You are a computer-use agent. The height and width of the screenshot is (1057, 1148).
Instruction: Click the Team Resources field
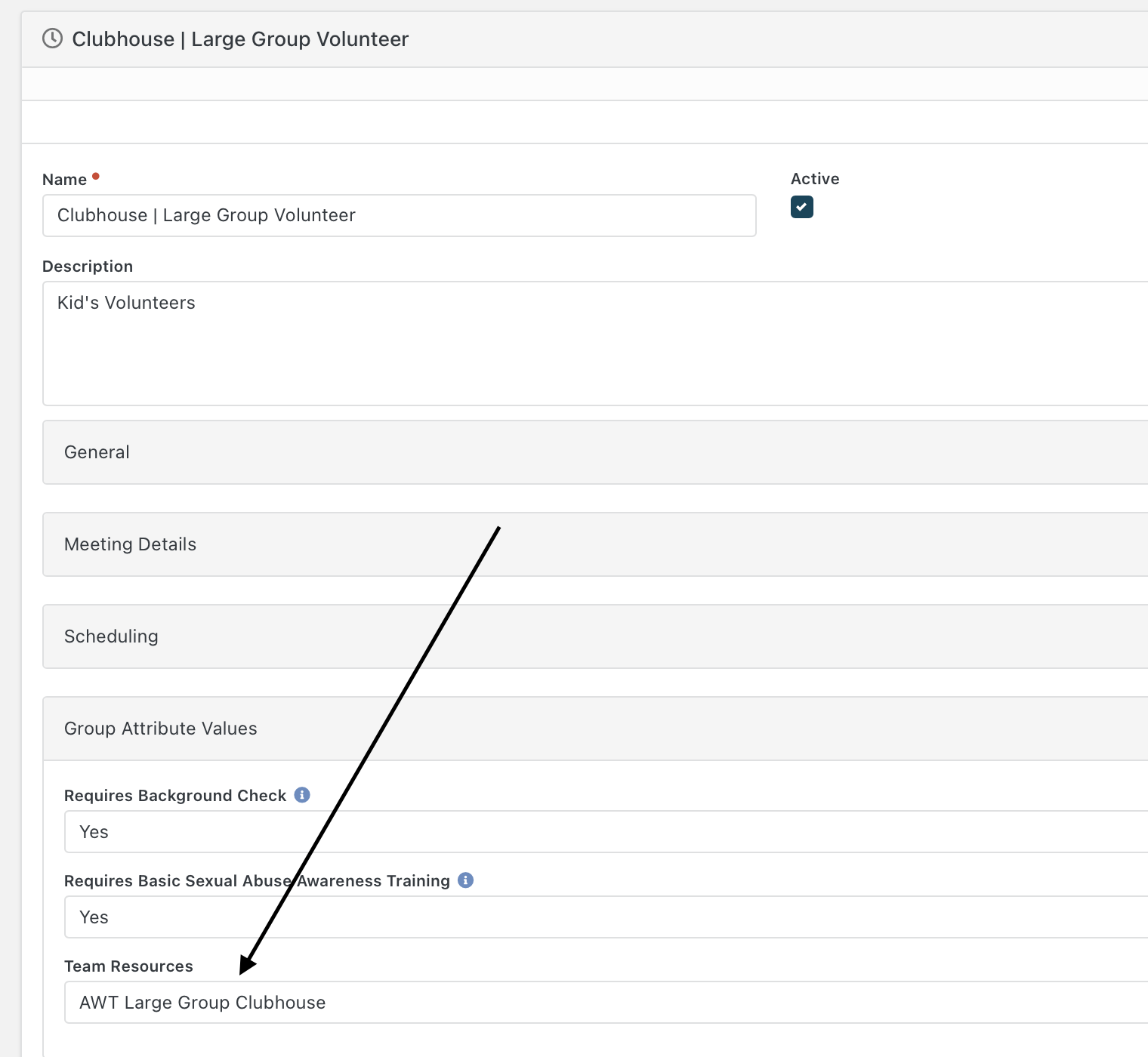click(x=606, y=1003)
